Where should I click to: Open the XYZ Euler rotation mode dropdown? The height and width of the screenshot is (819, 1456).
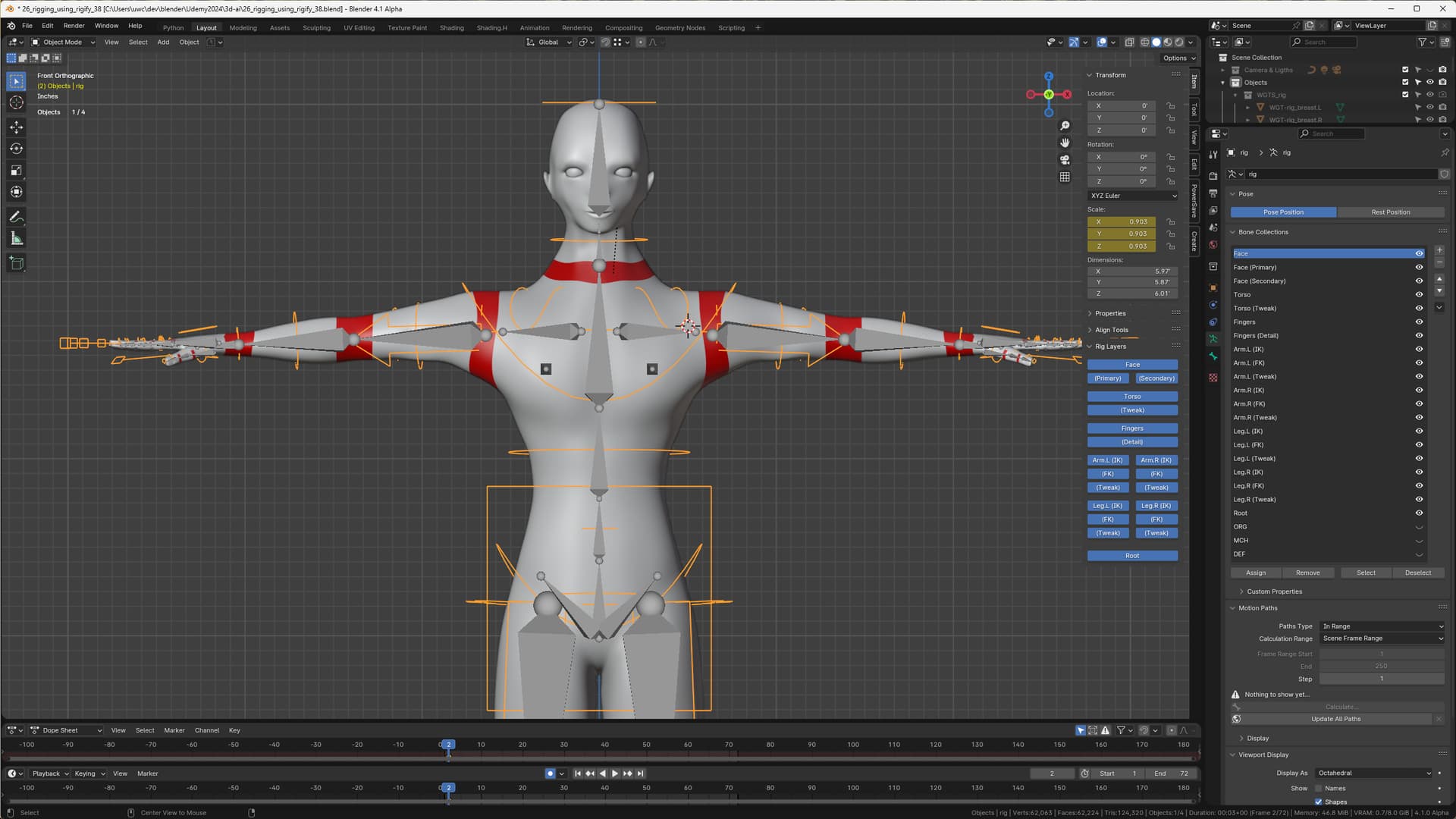(1133, 196)
